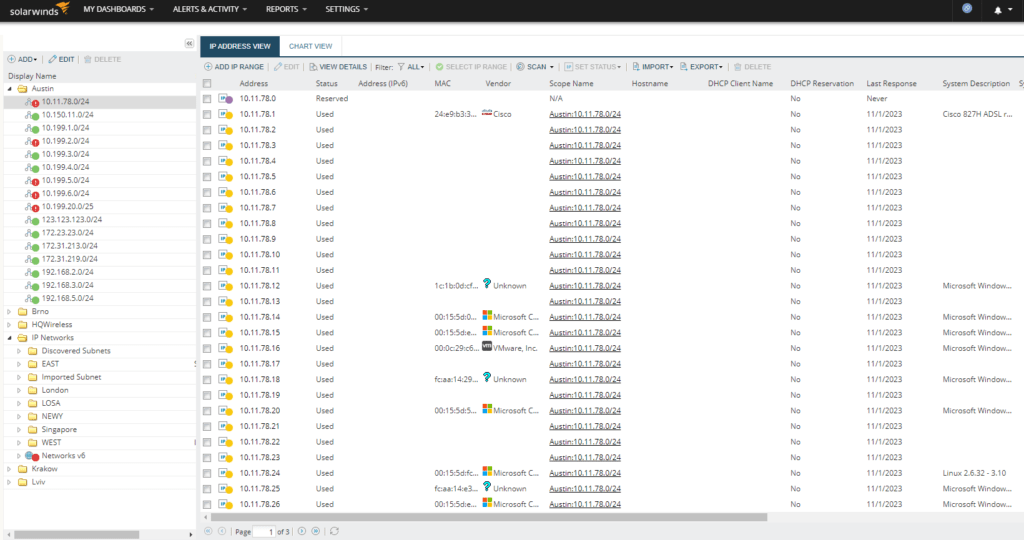Open the EXPORT dropdown
Image resolution: width=1024 pixels, height=540 pixels.
pyautogui.click(x=701, y=67)
